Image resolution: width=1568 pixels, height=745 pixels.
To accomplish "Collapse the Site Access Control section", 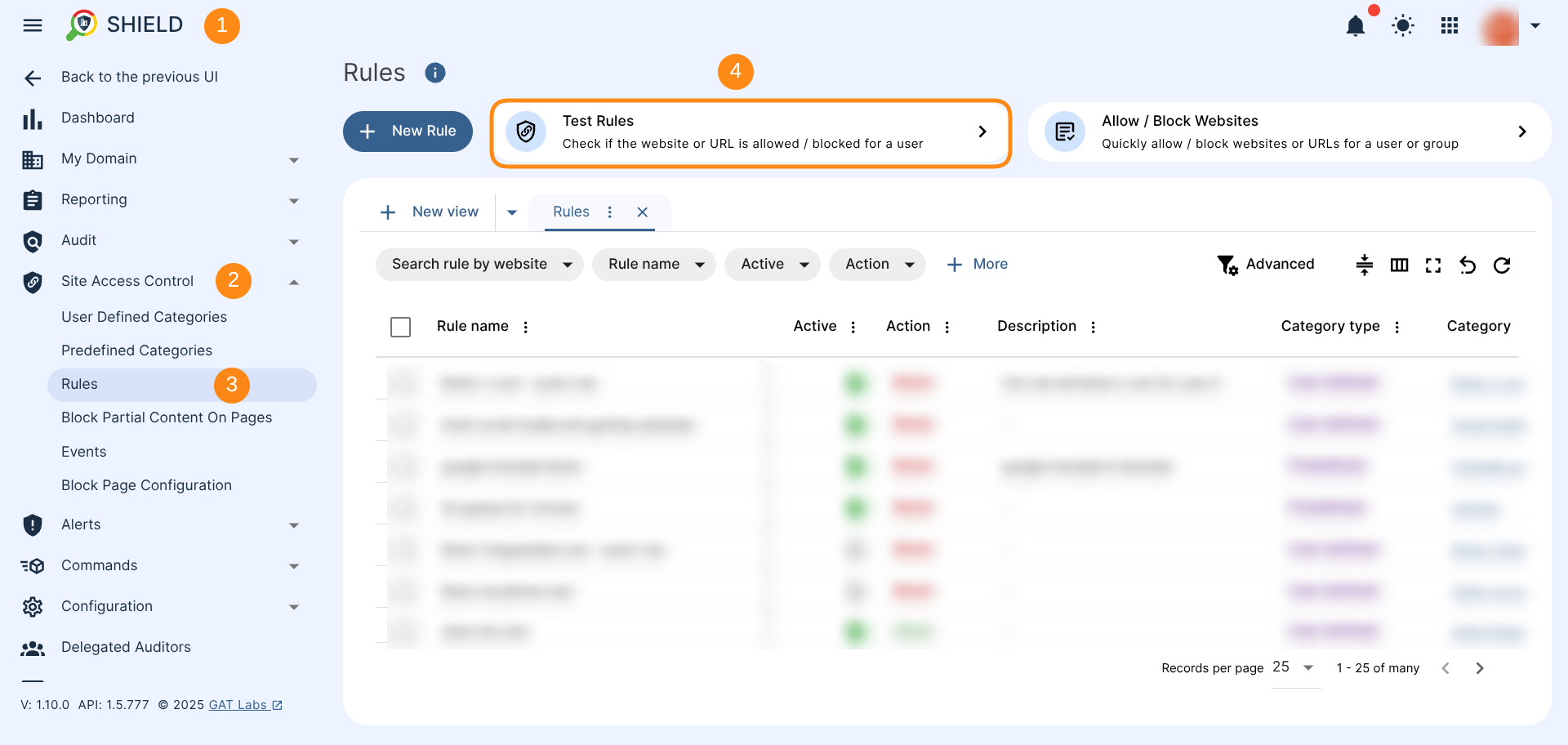I will coord(294,283).
